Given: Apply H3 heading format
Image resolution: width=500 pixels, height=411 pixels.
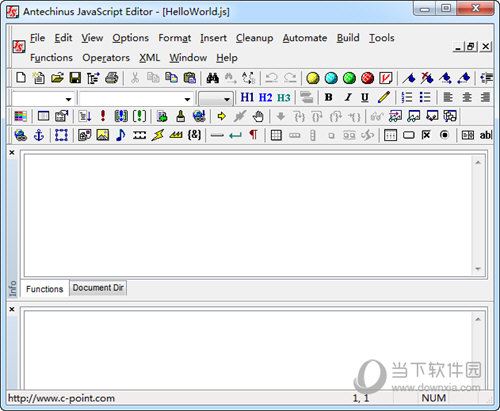Looking at the screenshot, I should click(284, 98).
